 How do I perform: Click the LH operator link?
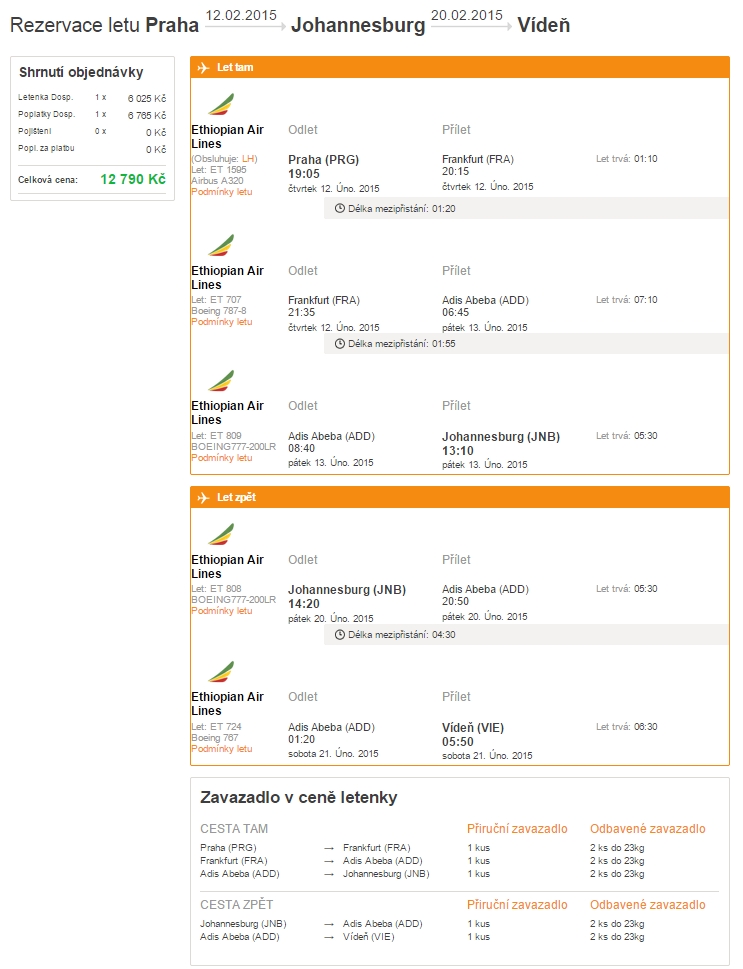click(x=248, y=159)
